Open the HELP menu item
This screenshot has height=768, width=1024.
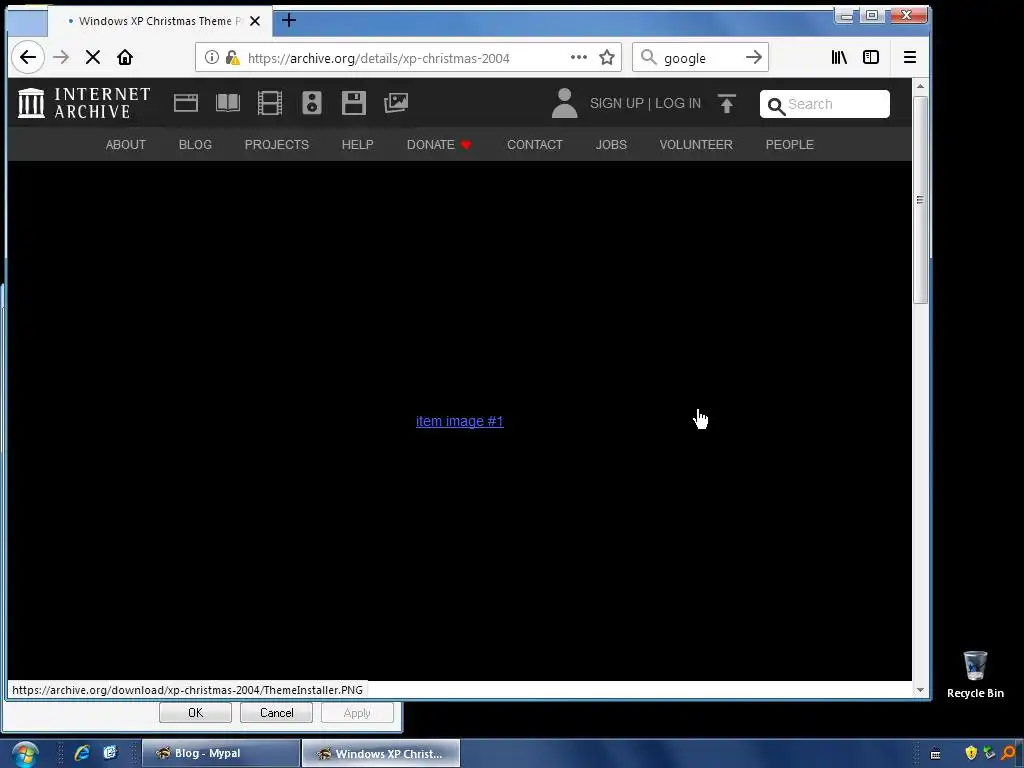(357, 144)
